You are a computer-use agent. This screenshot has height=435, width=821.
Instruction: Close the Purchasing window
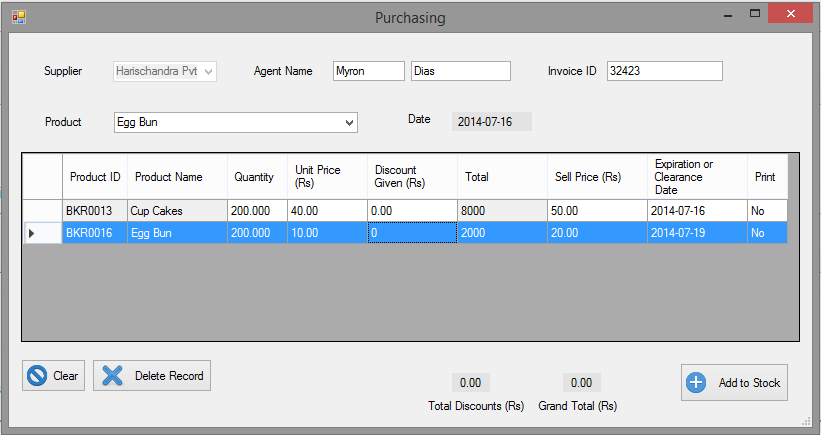pyautogui.click(x=791, y=14)
